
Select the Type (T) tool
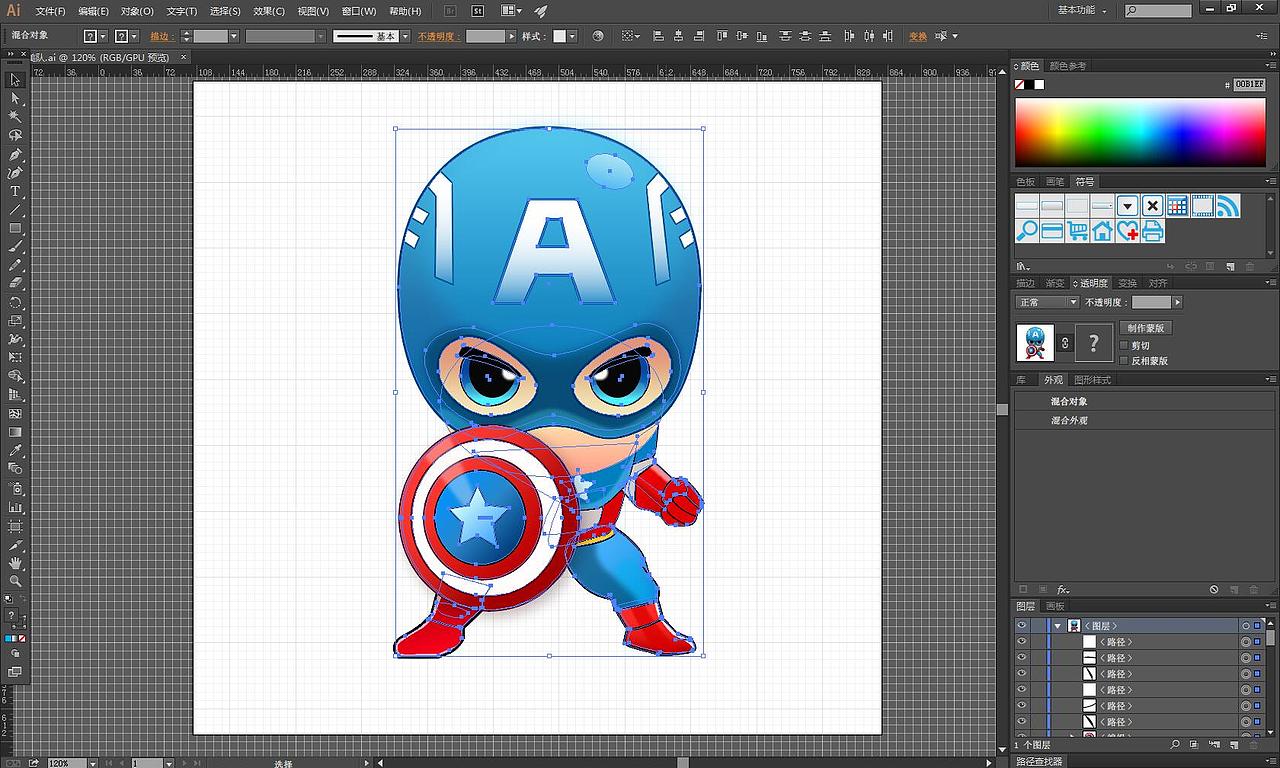click(x=15, y=192)
